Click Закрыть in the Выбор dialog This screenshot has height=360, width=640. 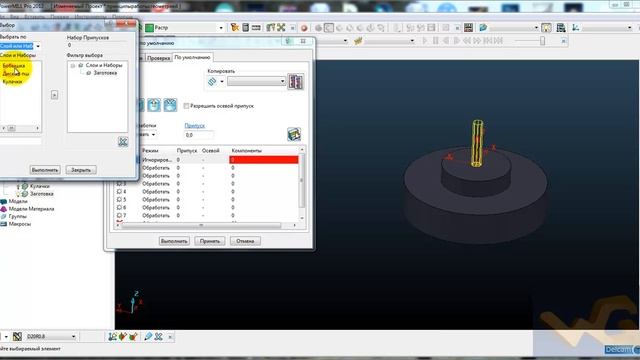pyautogui.click(x=81, y=170)
